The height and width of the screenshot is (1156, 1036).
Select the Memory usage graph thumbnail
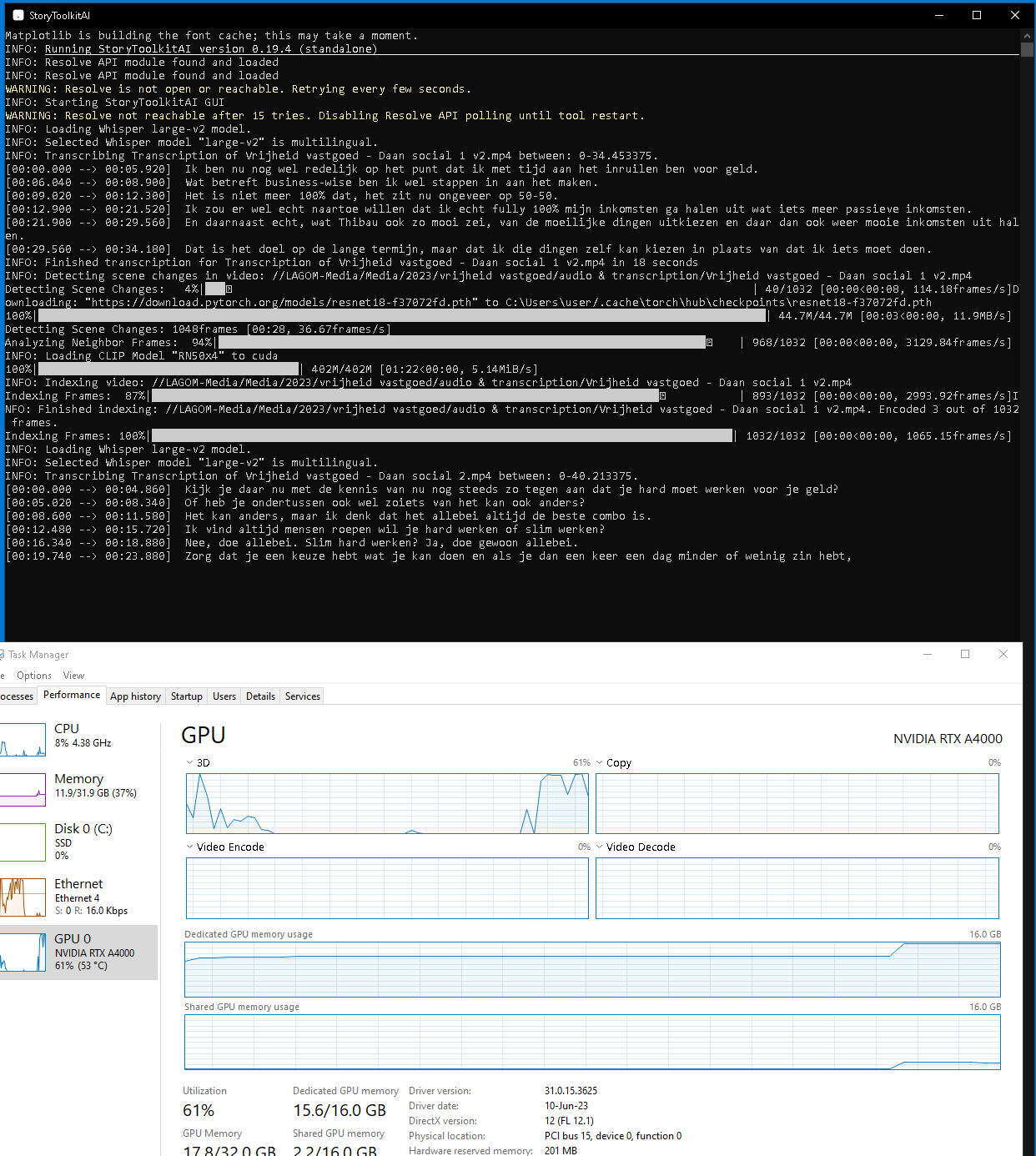[23, 789]
